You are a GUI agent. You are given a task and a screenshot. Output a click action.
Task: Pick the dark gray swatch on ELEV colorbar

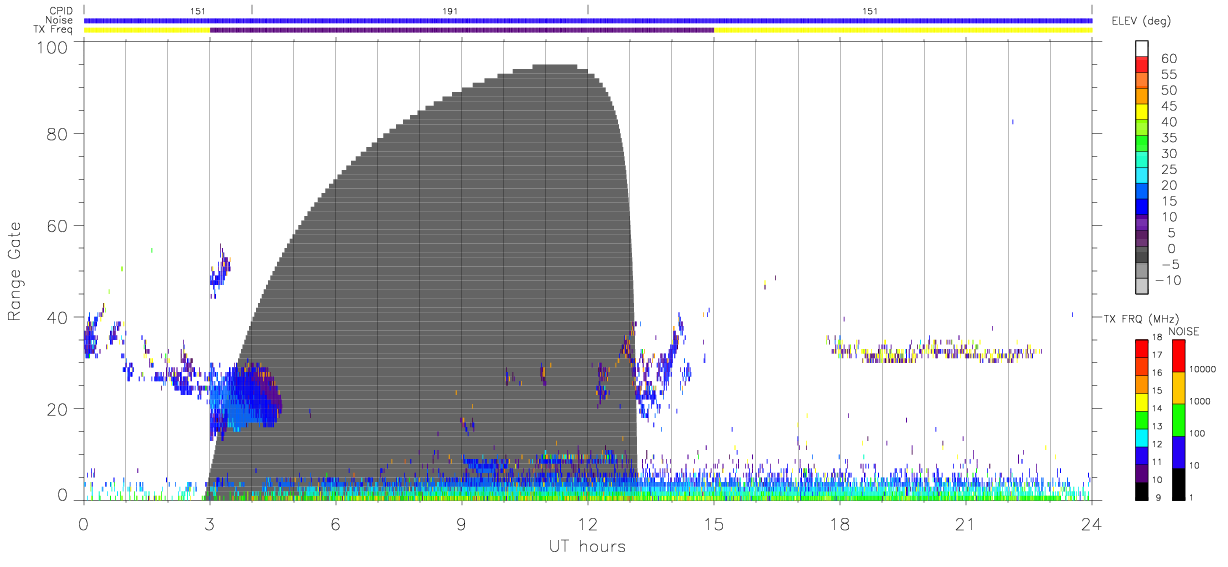coord(1141,255)
